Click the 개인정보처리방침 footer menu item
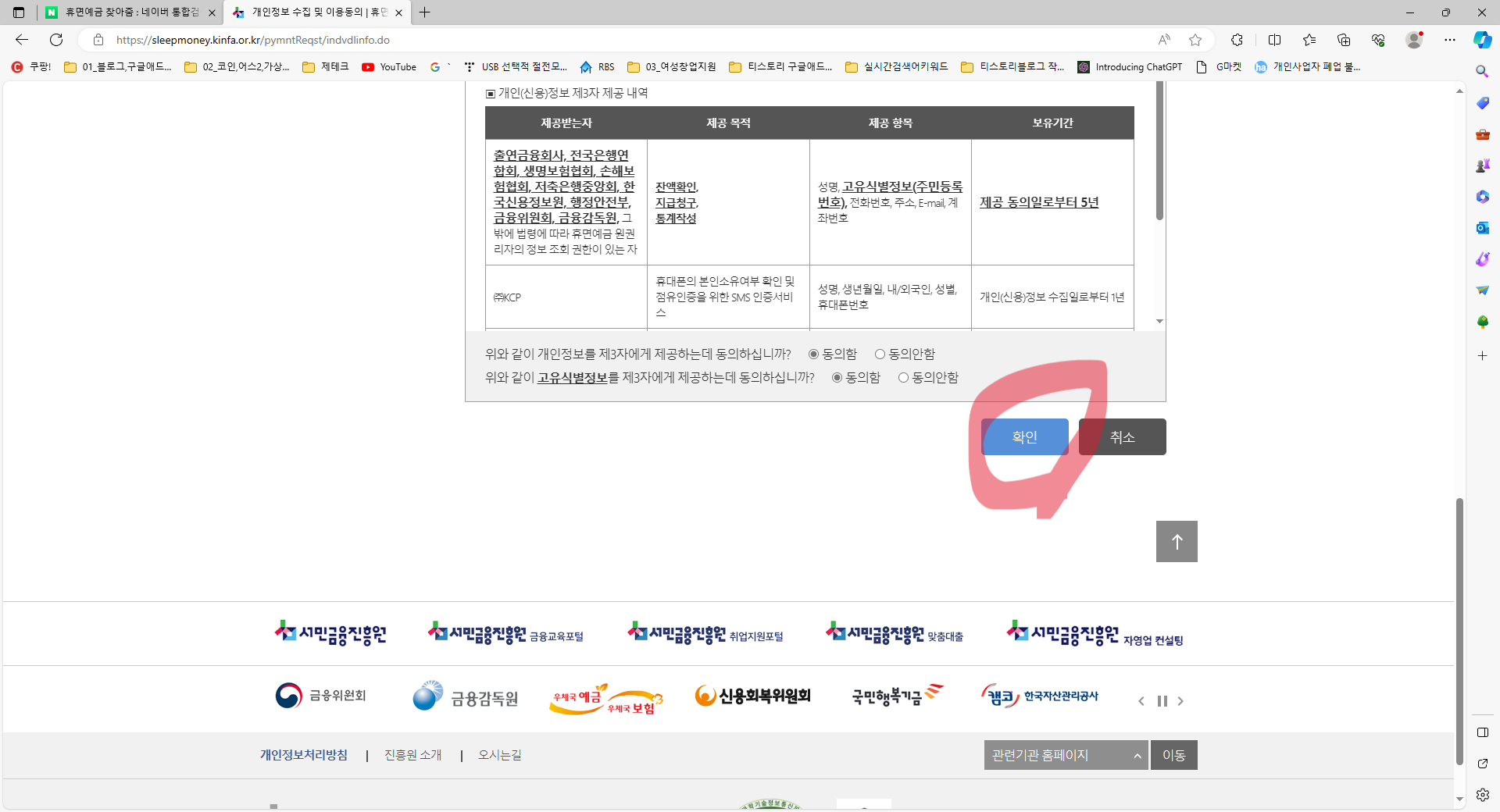Screen dimensions: 1500x812 [303, 755]
